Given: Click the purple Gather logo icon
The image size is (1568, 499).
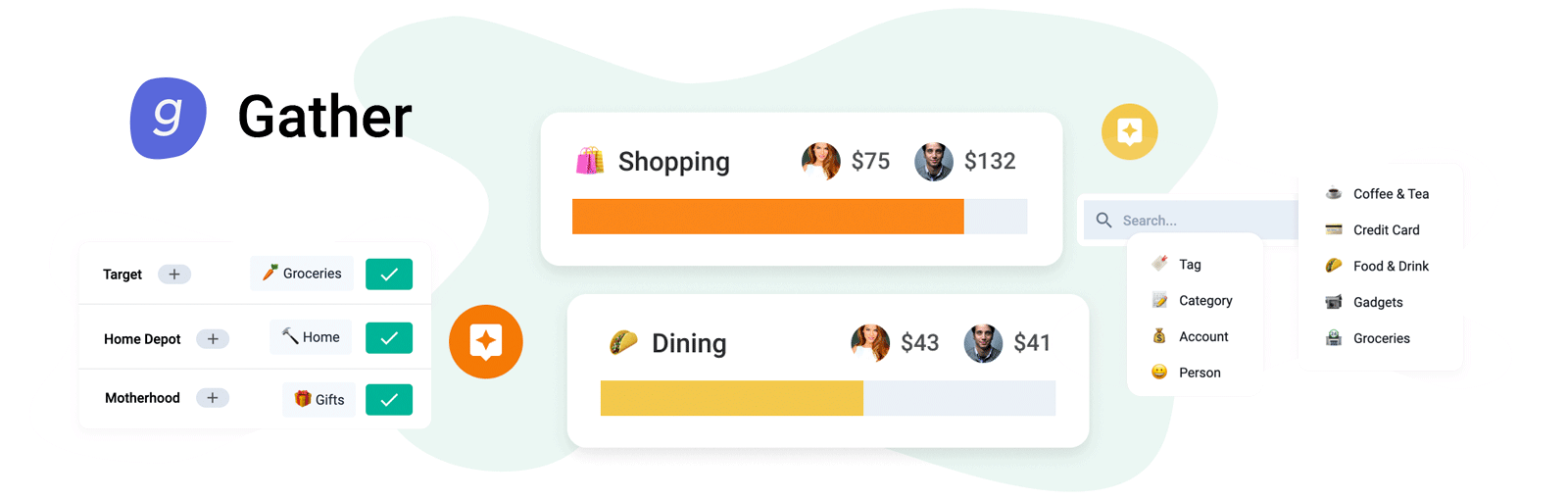Looking at the screenshot, I should 169,119.
